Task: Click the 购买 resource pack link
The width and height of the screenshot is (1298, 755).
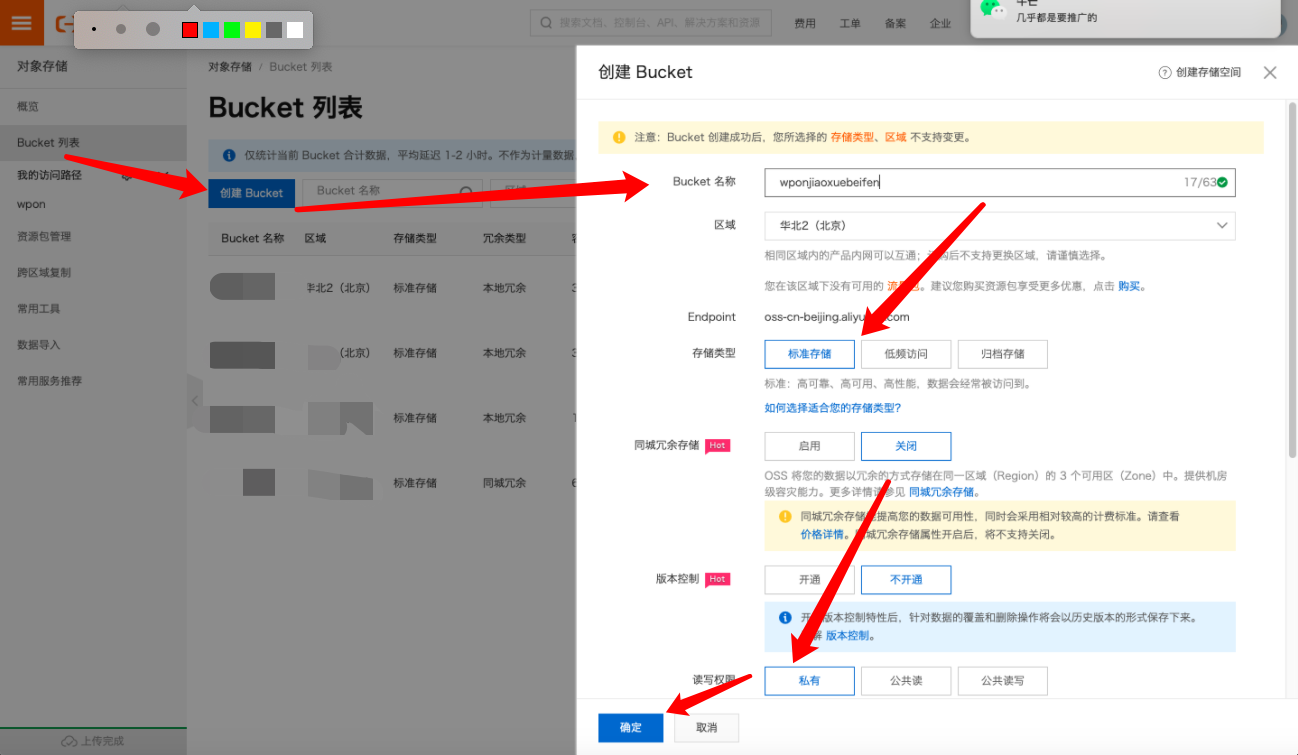Action: pyautogui.click(x=1129, y=286)
